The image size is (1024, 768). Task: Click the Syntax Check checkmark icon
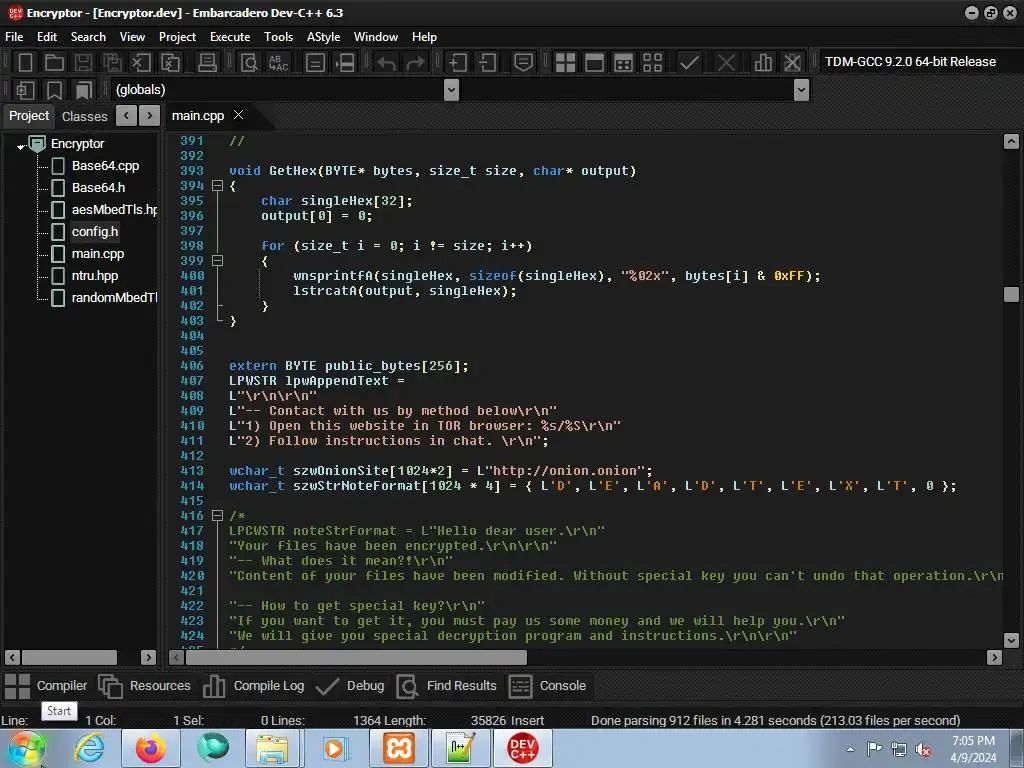tap(689, 63)
